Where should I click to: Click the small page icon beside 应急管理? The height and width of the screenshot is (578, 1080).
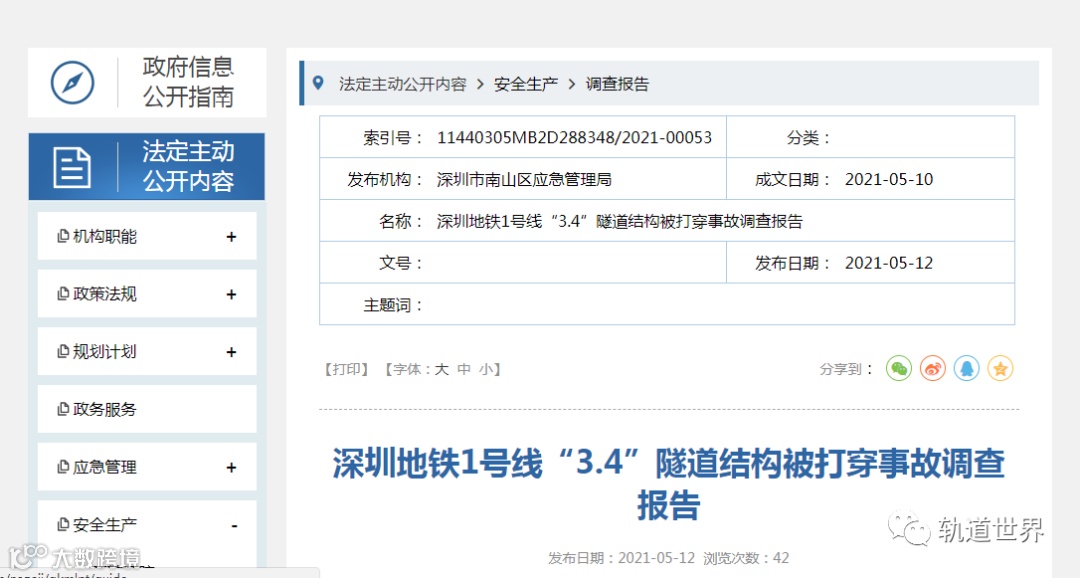pos(63,467)
